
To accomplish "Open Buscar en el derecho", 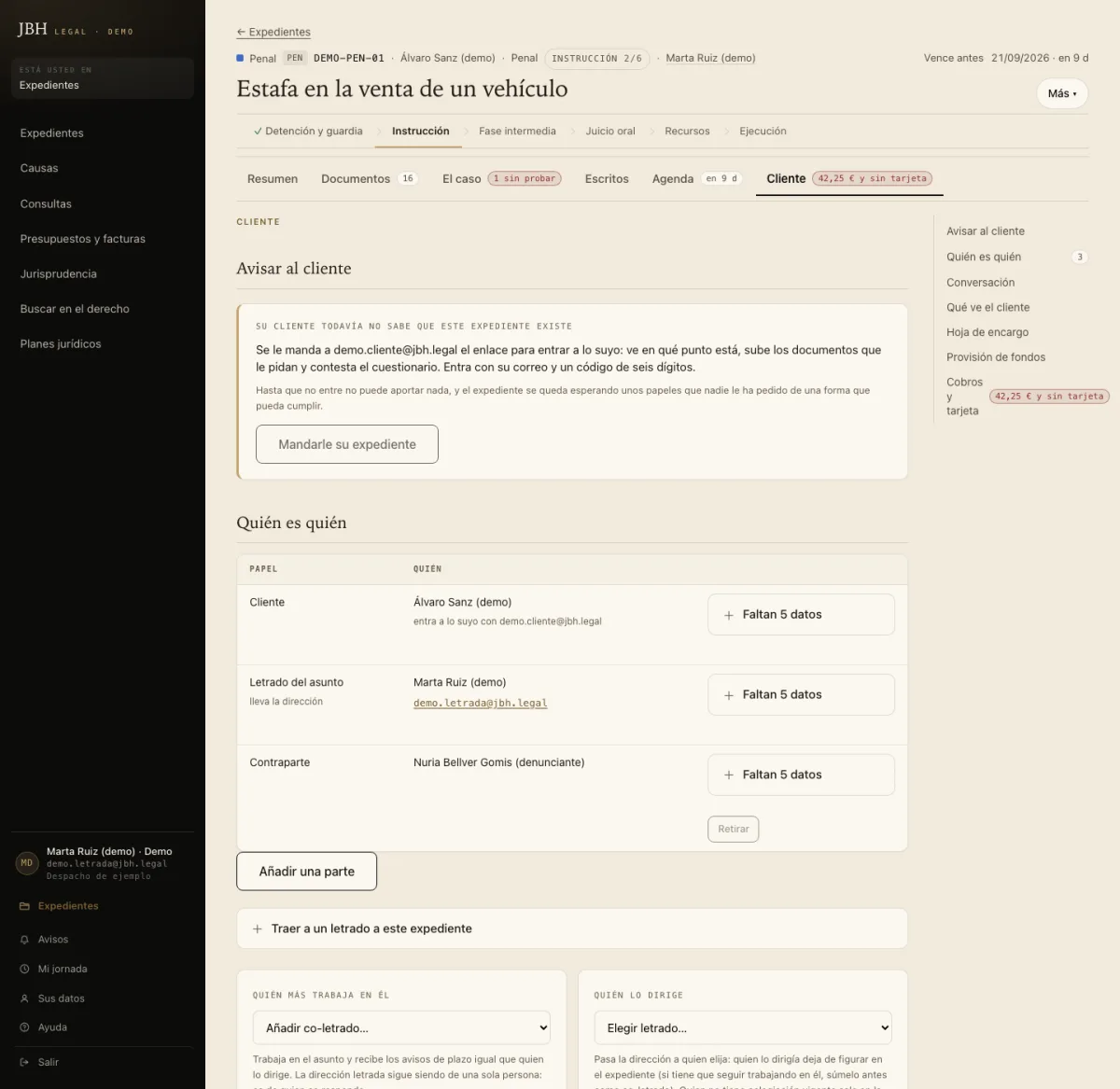I will tap(75, 309).
